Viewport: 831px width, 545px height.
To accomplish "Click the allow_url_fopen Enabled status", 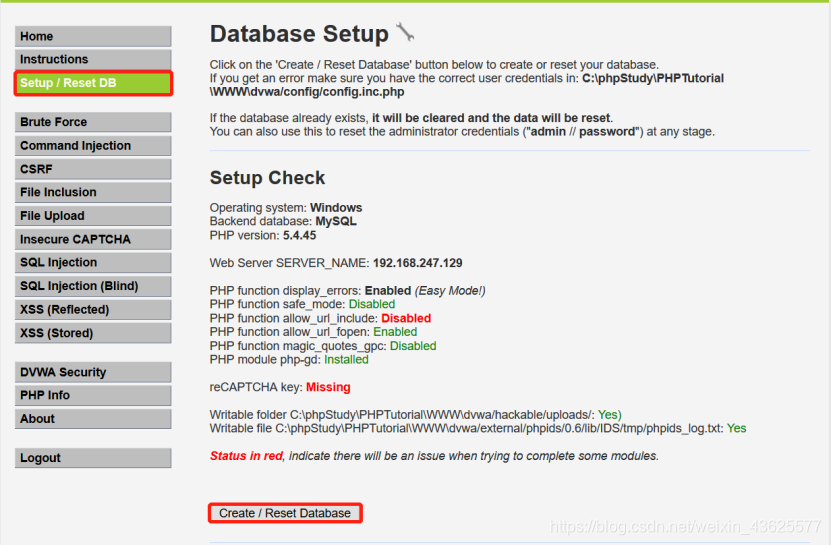I will pyautogui.click(x=395, y=332).
